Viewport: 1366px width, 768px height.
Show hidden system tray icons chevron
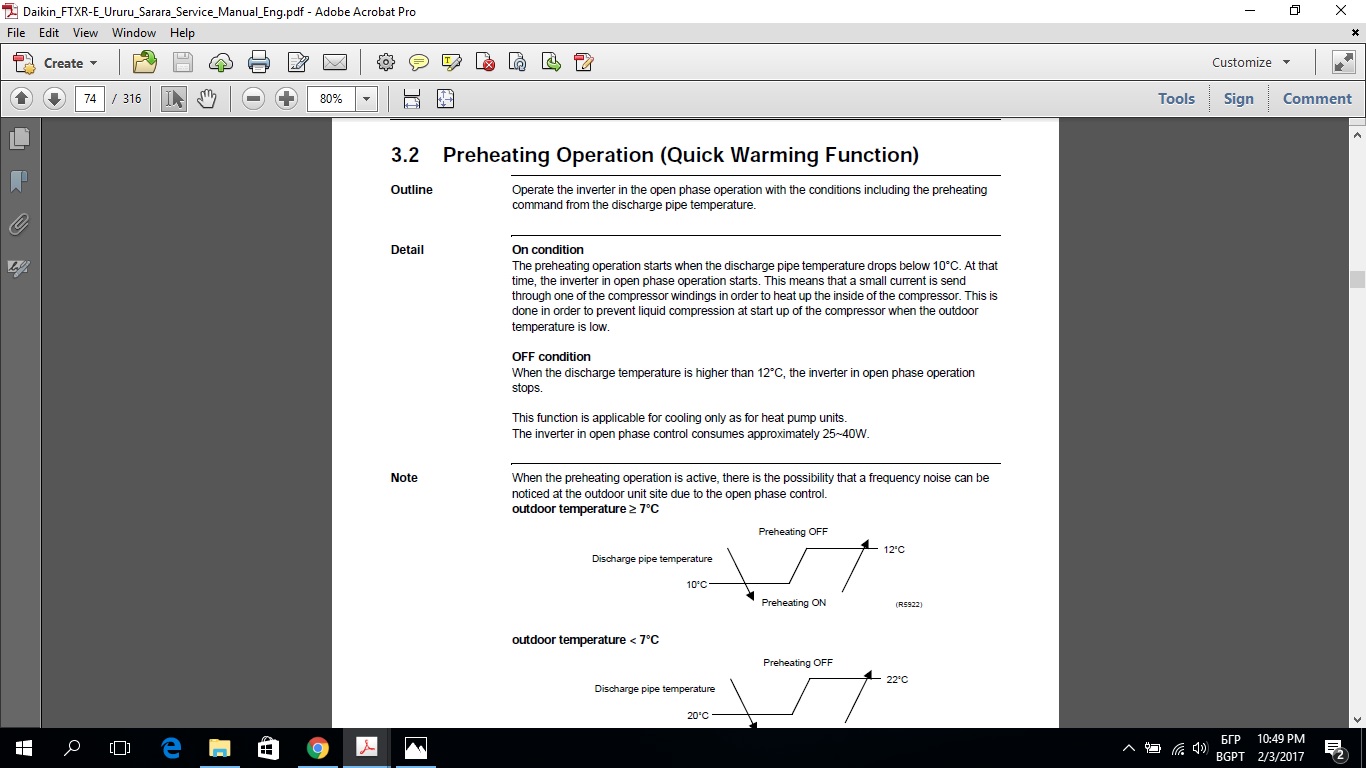(1129, 748)
